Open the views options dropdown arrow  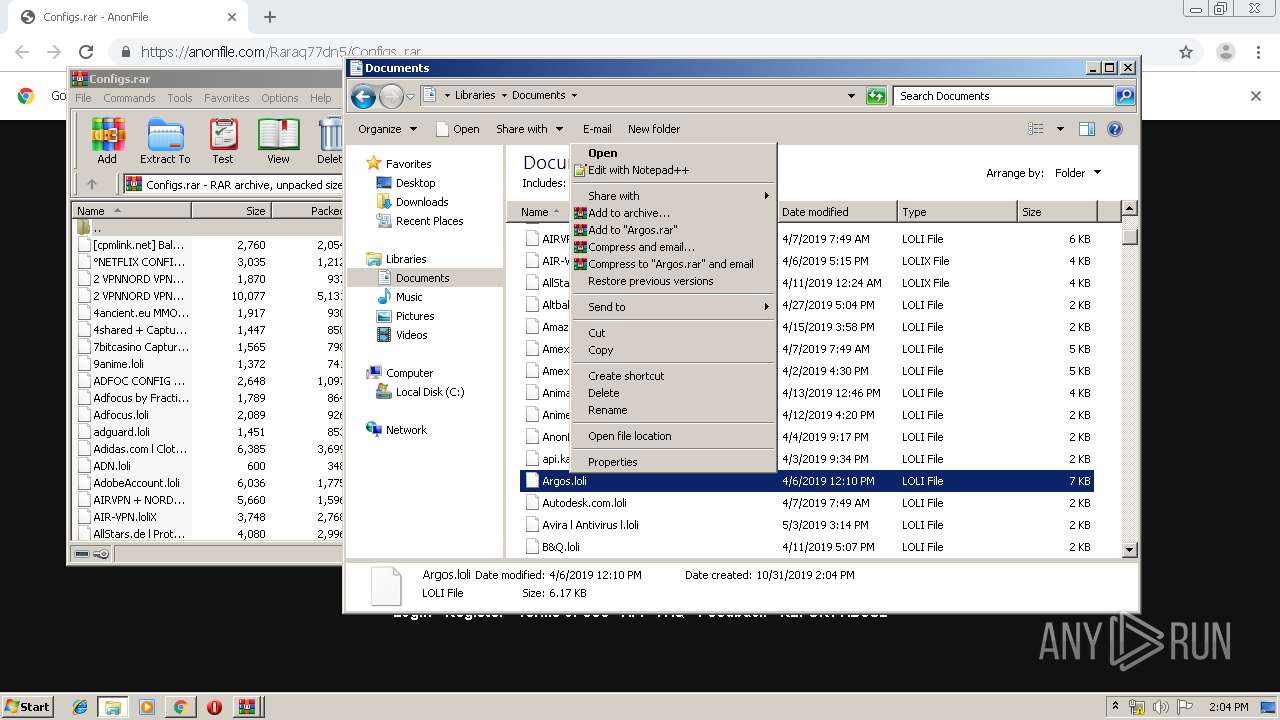click(x=1060, y=129)
